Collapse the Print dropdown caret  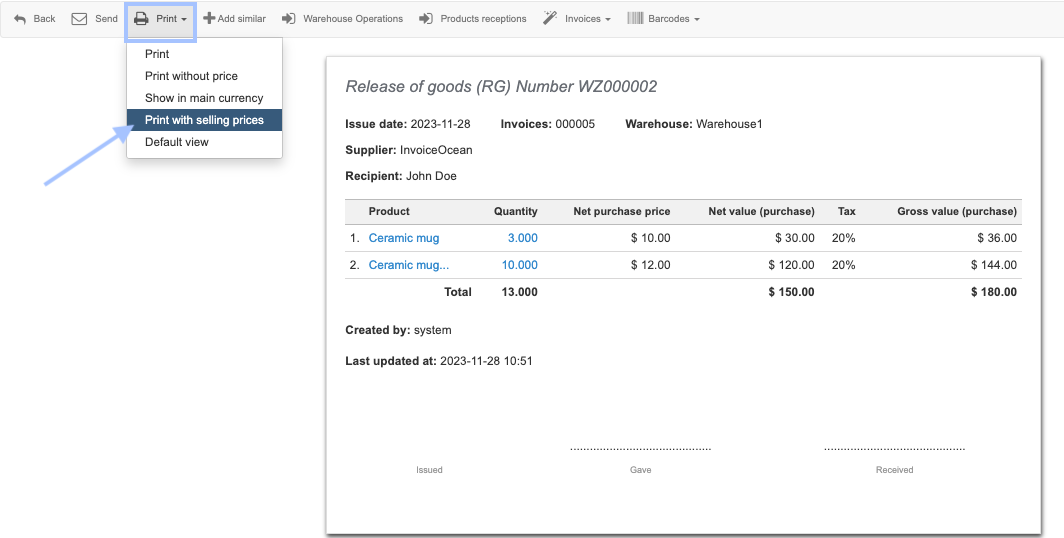[x=184, y=20]
